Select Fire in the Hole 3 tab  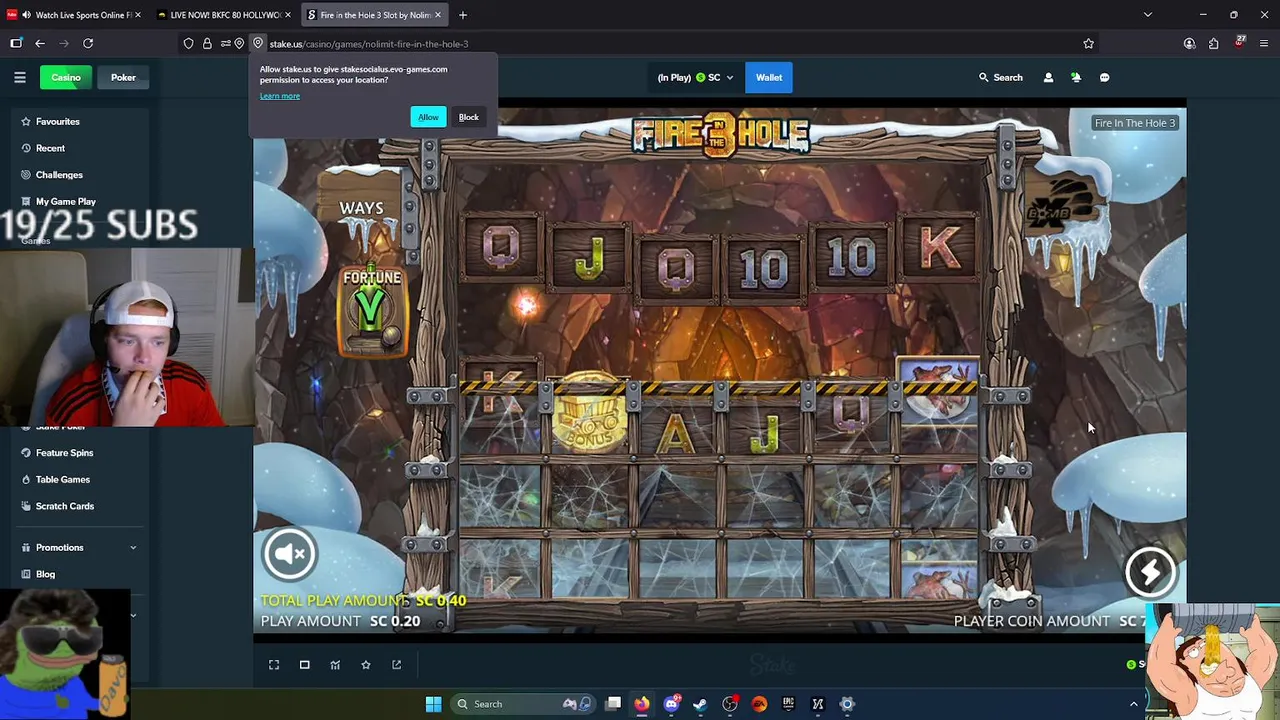pyautogui.click(x=374, y=15)
